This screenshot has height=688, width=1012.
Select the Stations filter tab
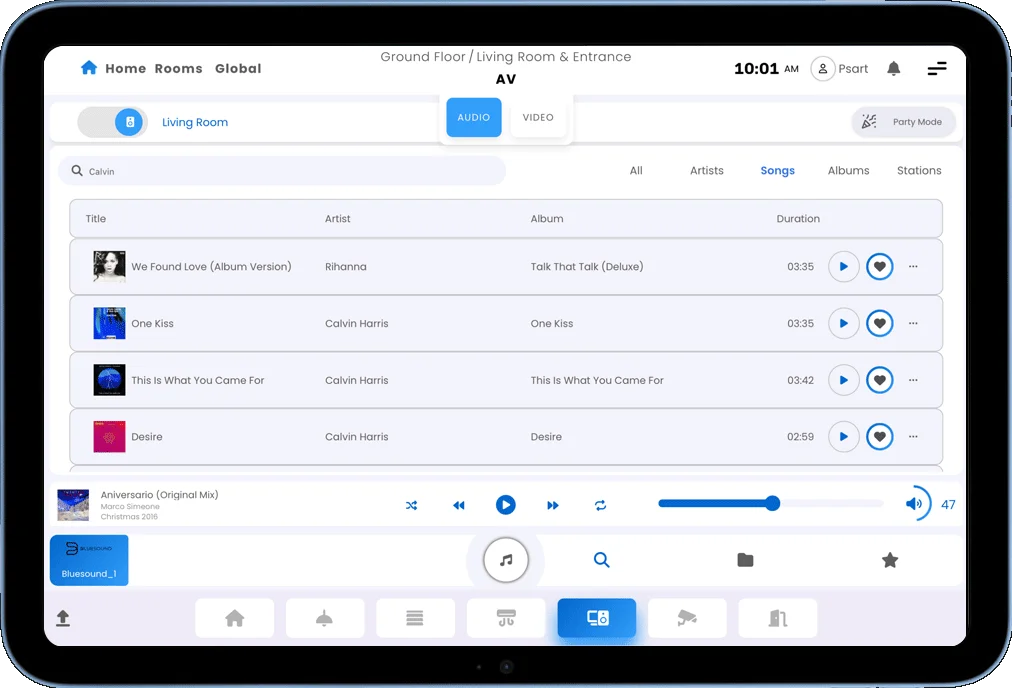click(918, 170)
